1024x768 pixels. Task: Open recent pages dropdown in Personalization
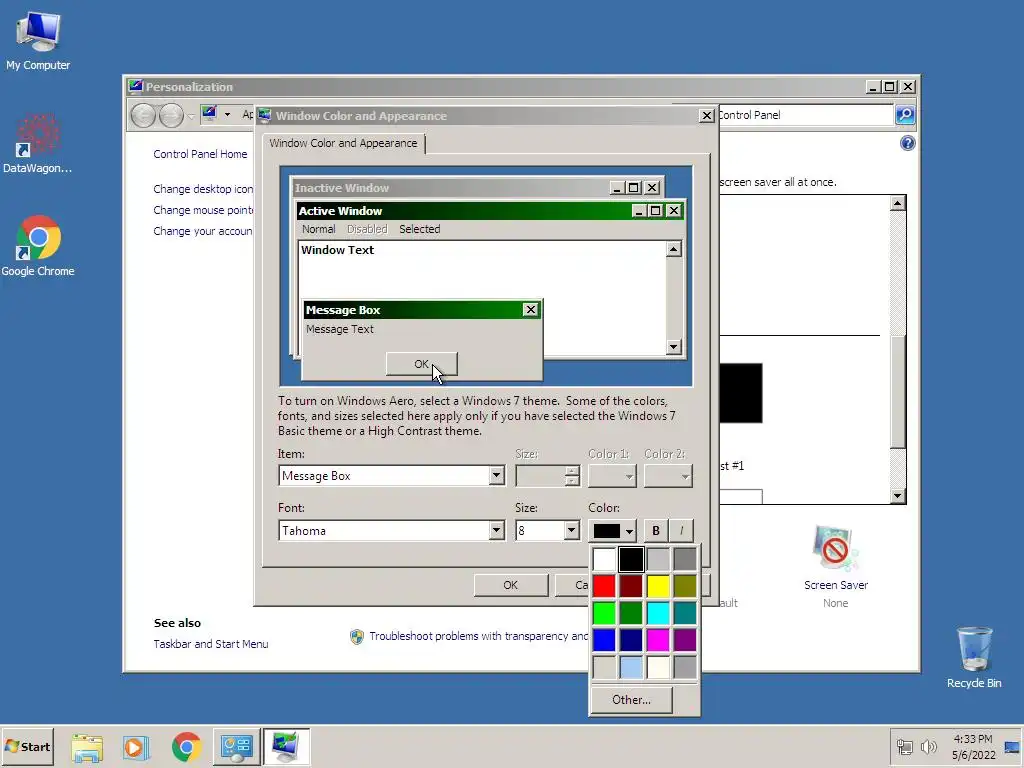click(191, 116)
